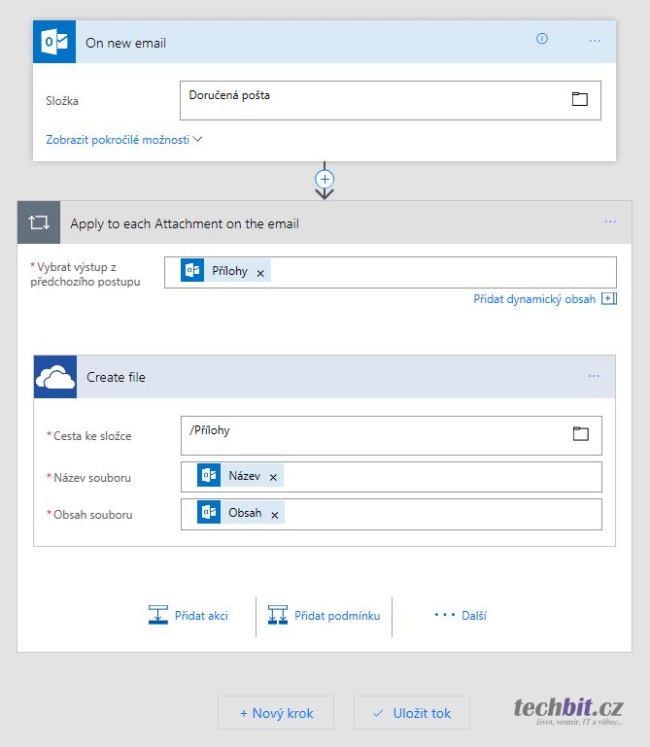Click the info icon on the email trigger

(542, 40)
